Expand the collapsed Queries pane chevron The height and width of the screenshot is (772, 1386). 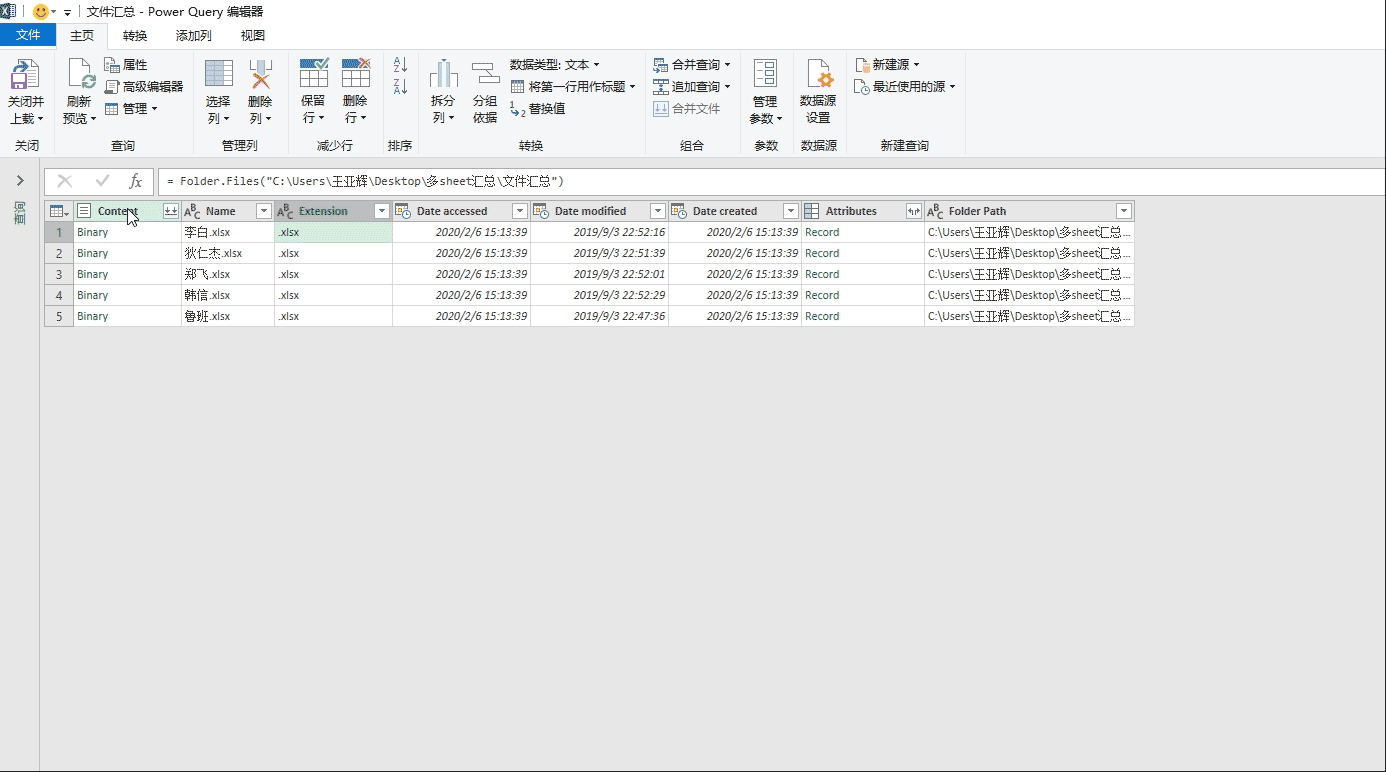pyautogui.click(x=20, y=181)
